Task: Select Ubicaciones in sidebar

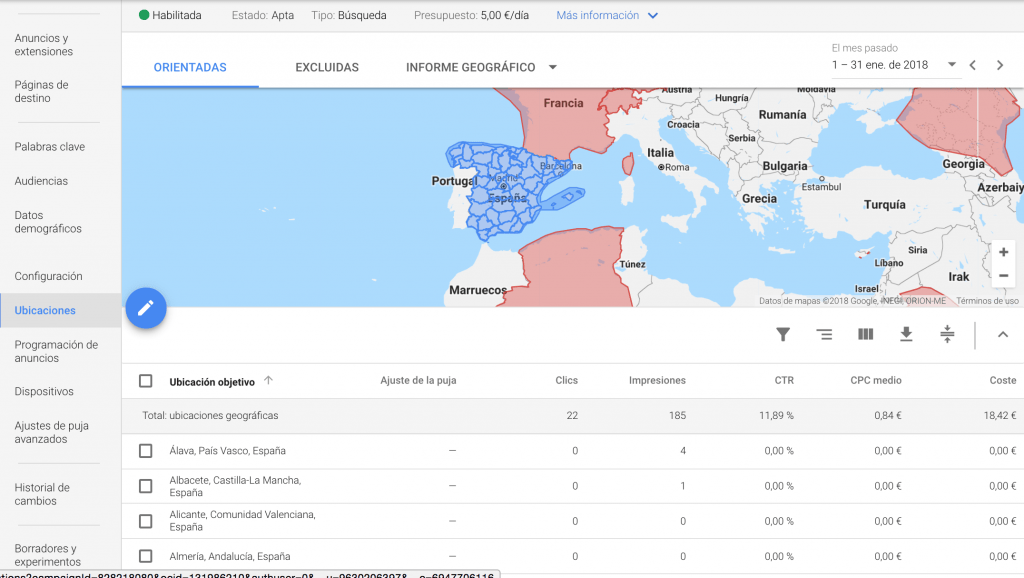Action: pyautogui.click(x=45, y=310)
